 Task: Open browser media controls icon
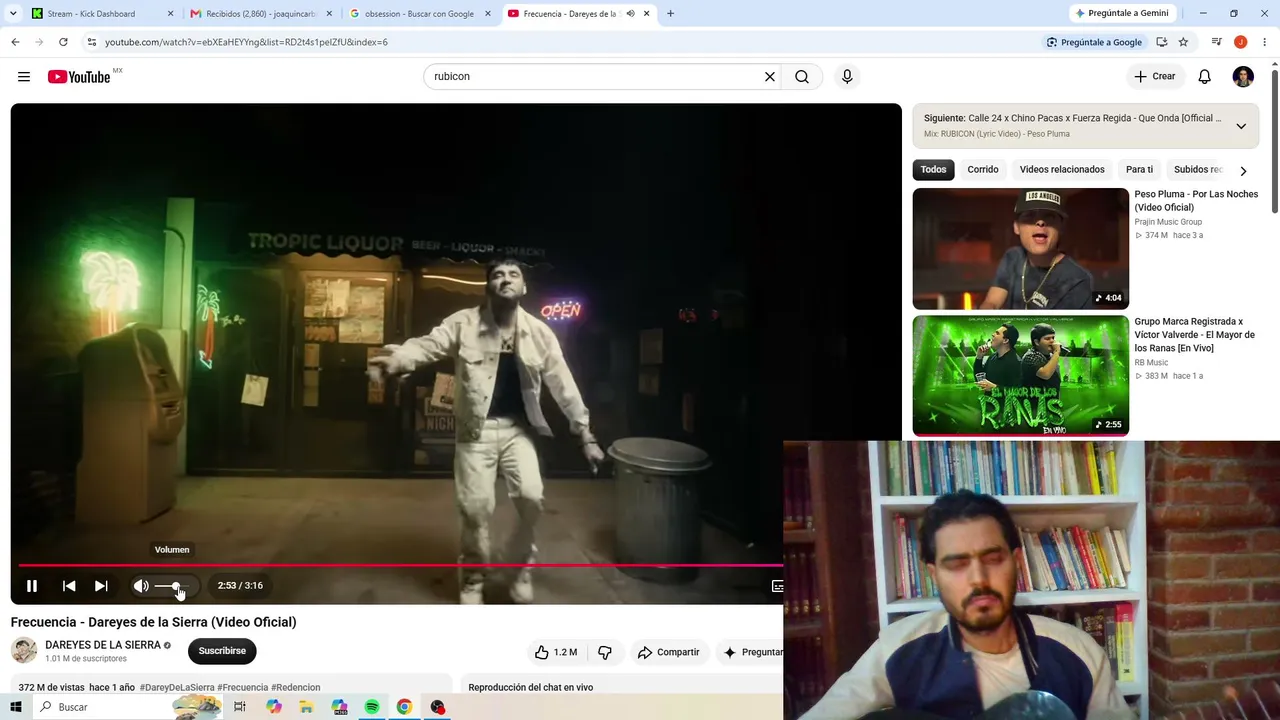tap(1216, 42)
